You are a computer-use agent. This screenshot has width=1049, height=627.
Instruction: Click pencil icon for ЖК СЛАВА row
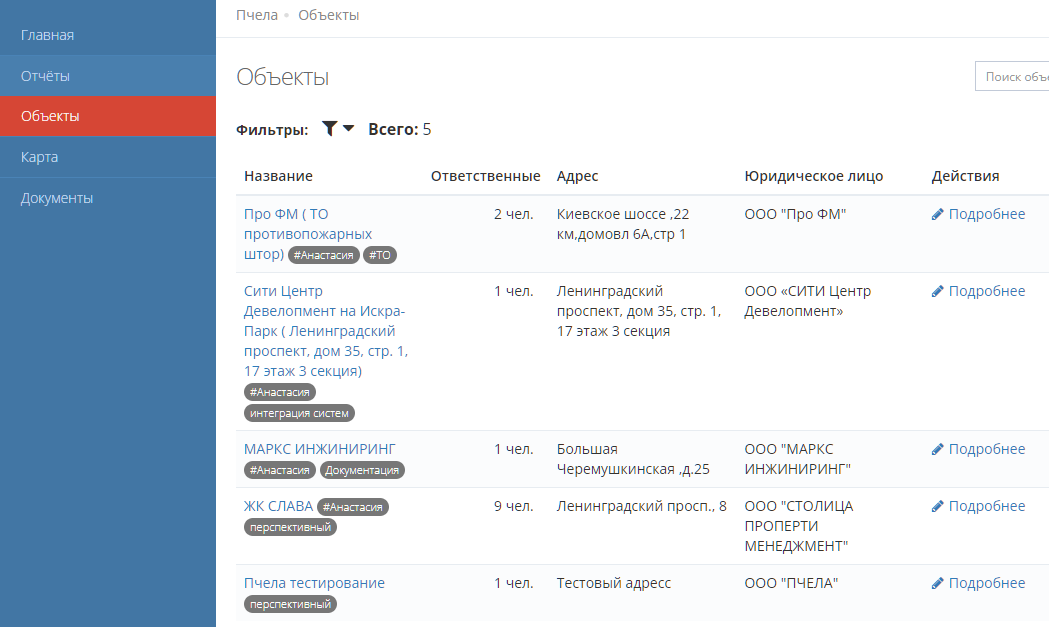[x=938, y=507]
